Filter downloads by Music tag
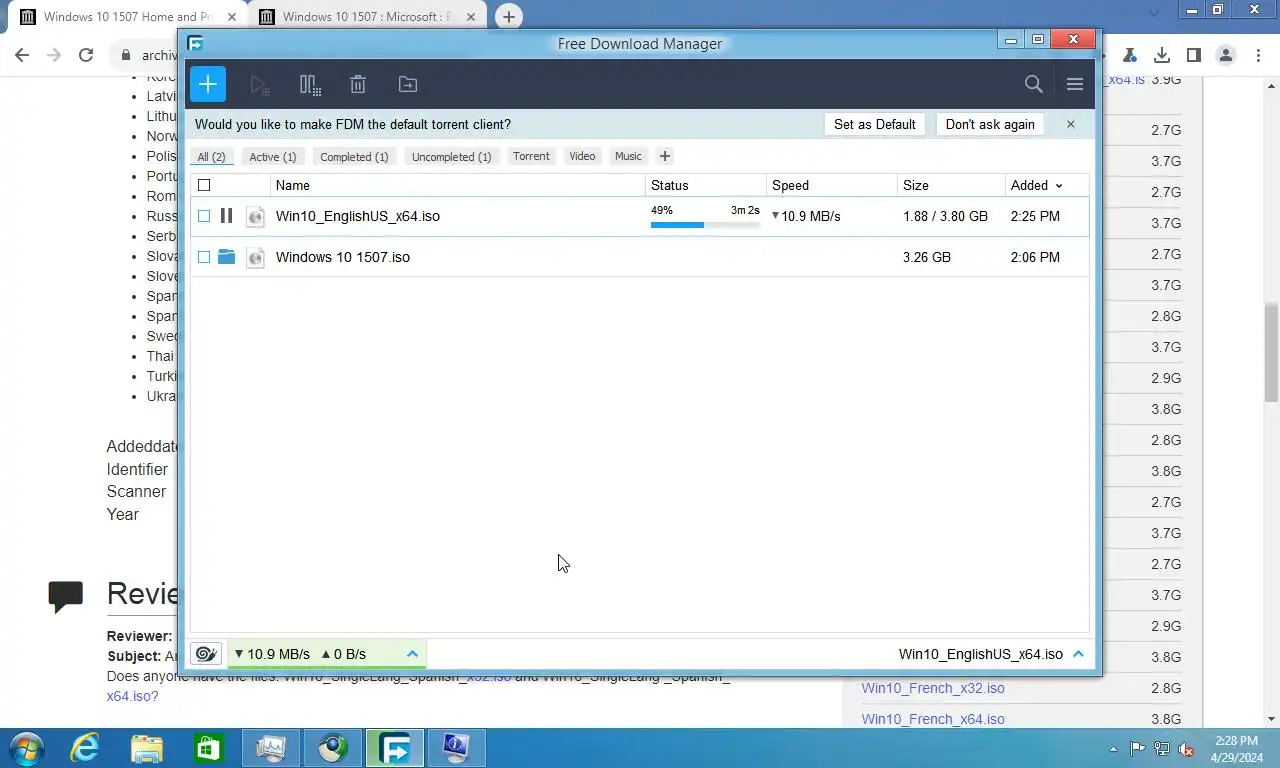The width and height of the screenshot is (1280, 768). pos(628,156)
